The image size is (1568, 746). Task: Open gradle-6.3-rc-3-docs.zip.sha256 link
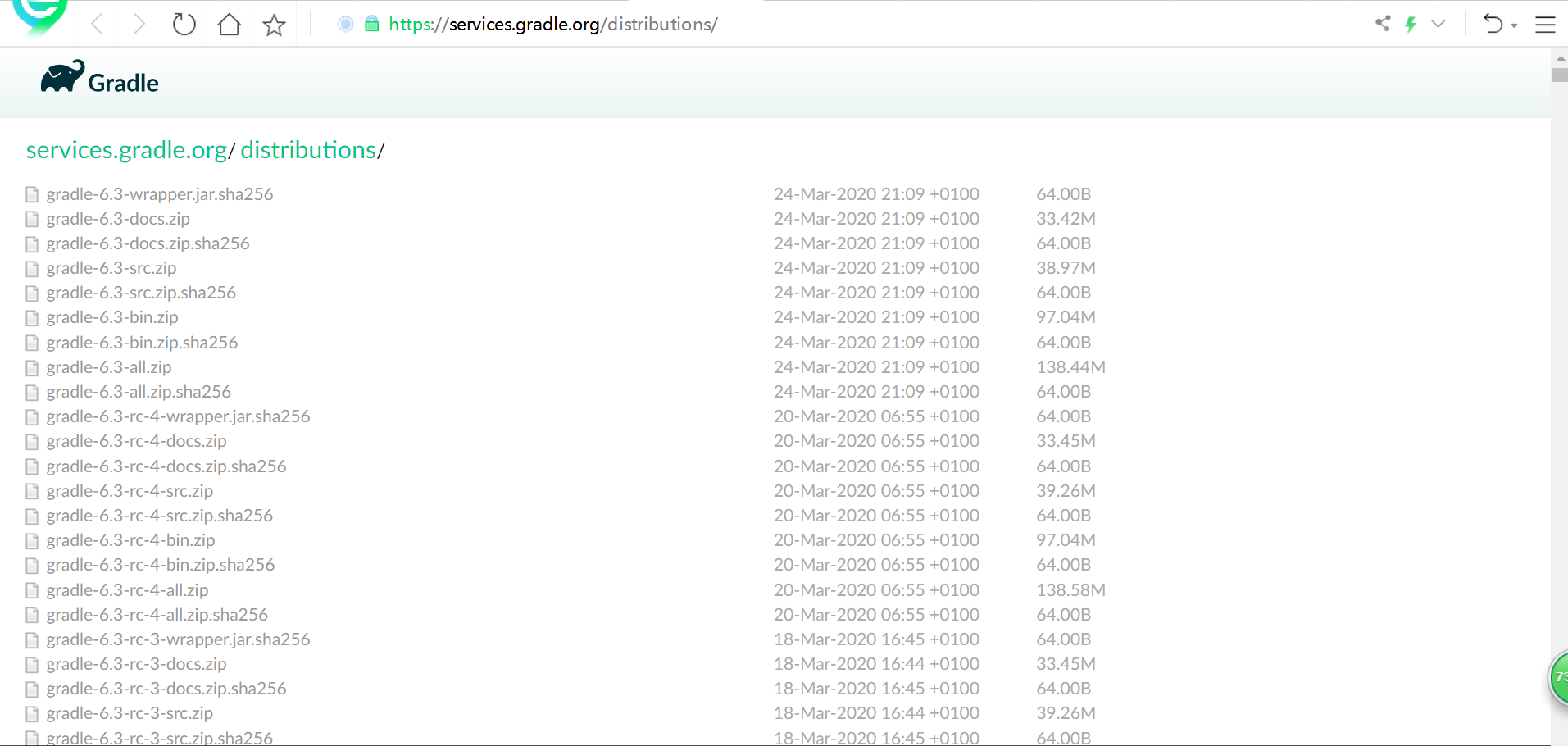pyautogui.click(x=166, y=689)
